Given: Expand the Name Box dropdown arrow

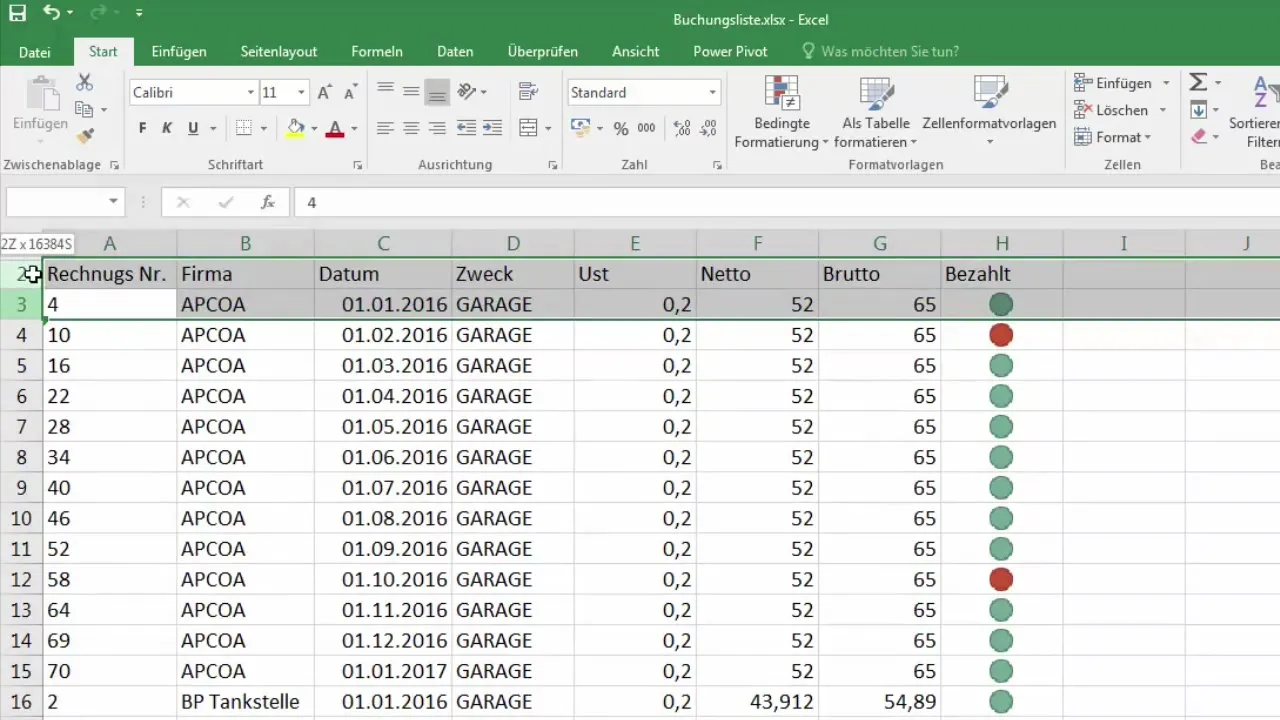Looking at the screenshot, I should [x=113, y=202].
